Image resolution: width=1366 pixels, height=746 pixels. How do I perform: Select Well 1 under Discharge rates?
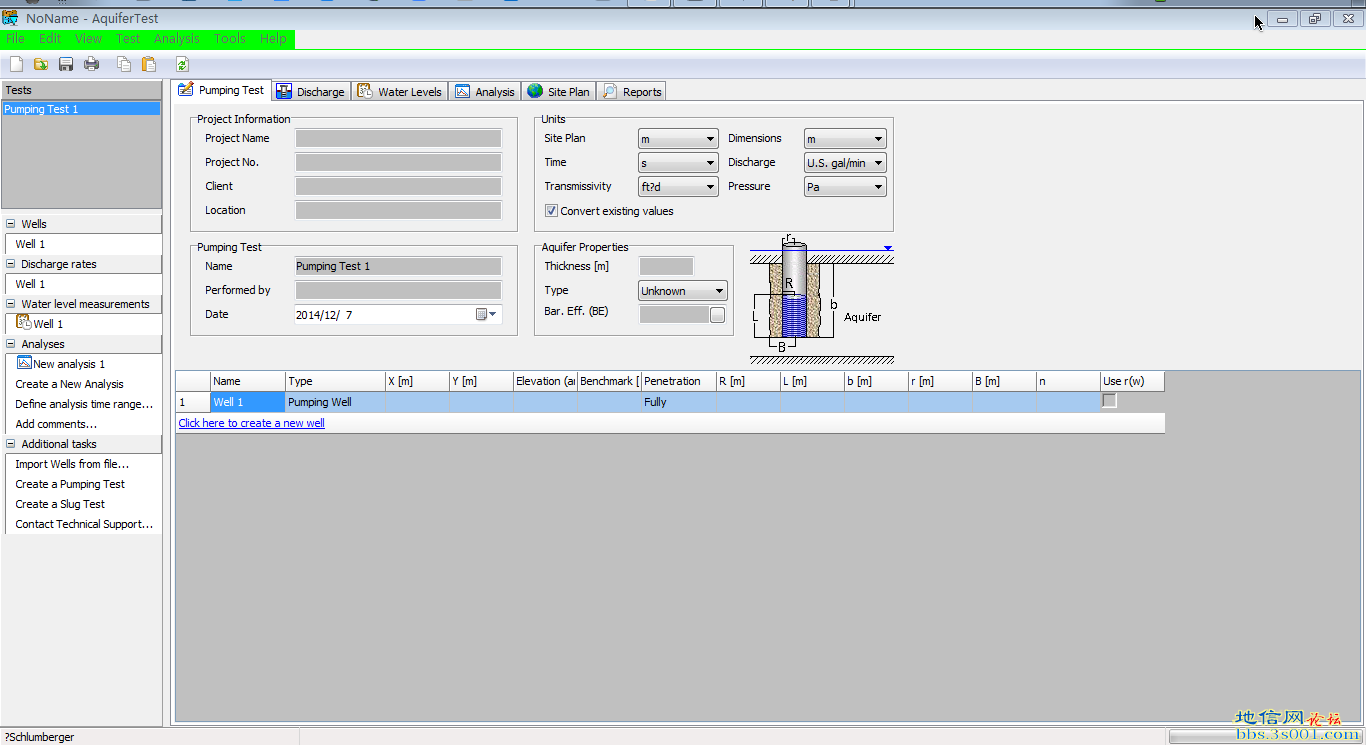pyautogui.click(x=30, y=284)
